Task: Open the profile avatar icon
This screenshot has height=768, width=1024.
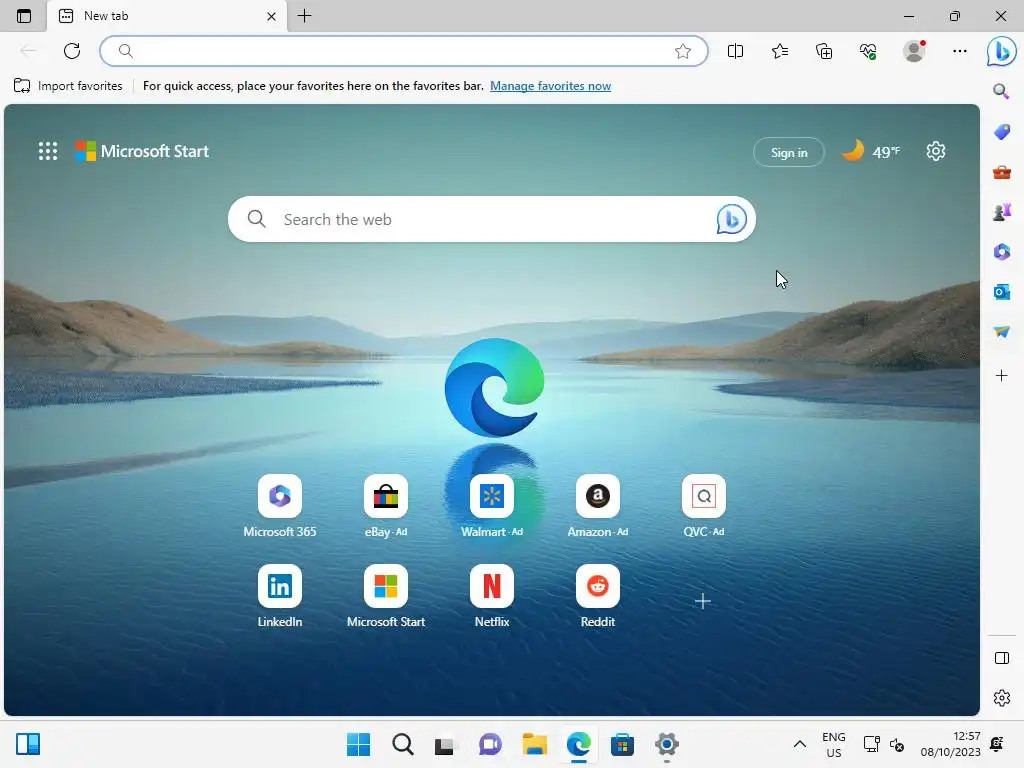Action: (914, 51)
